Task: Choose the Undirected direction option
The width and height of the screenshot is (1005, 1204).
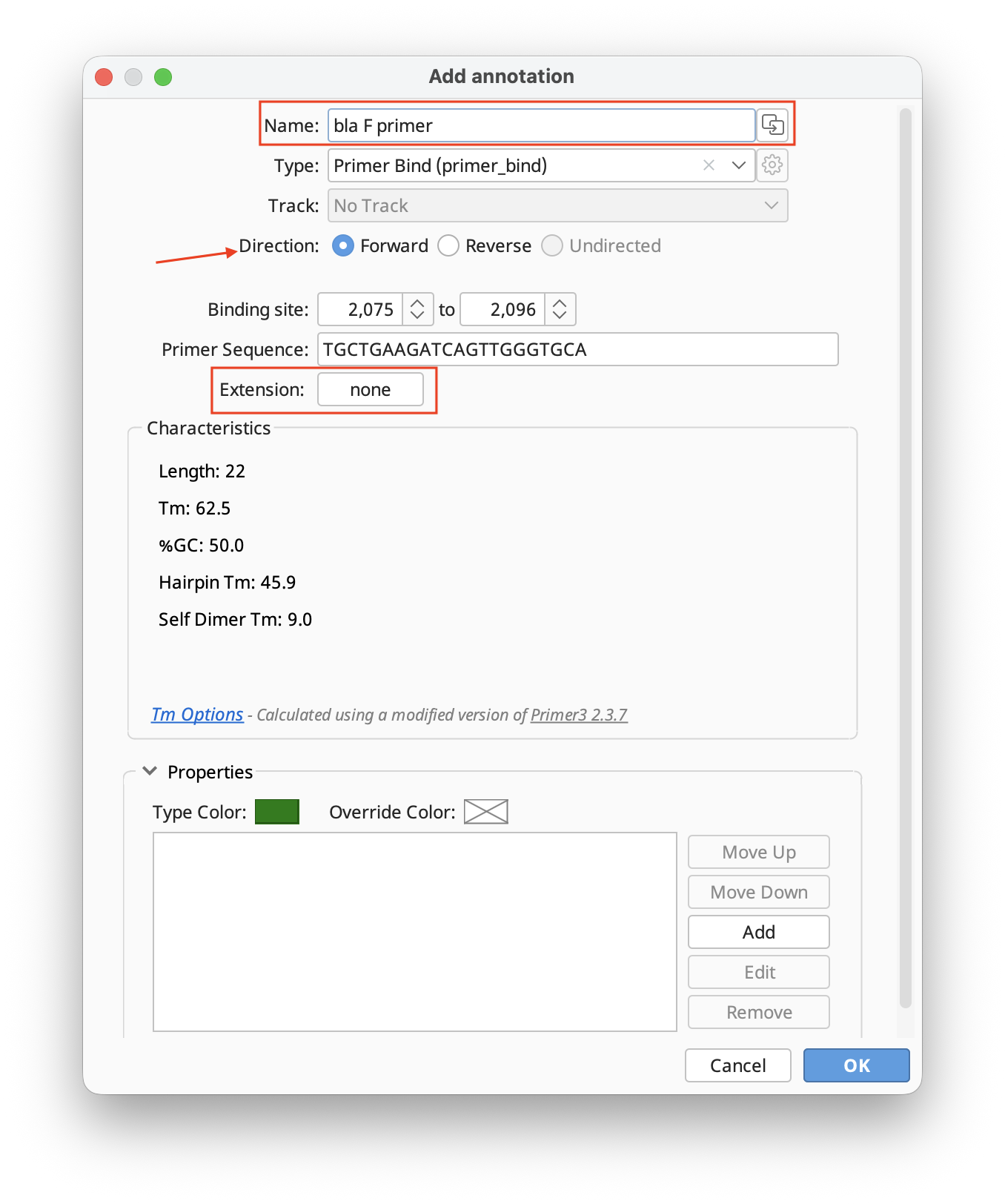Action: (x=552, y=245)
